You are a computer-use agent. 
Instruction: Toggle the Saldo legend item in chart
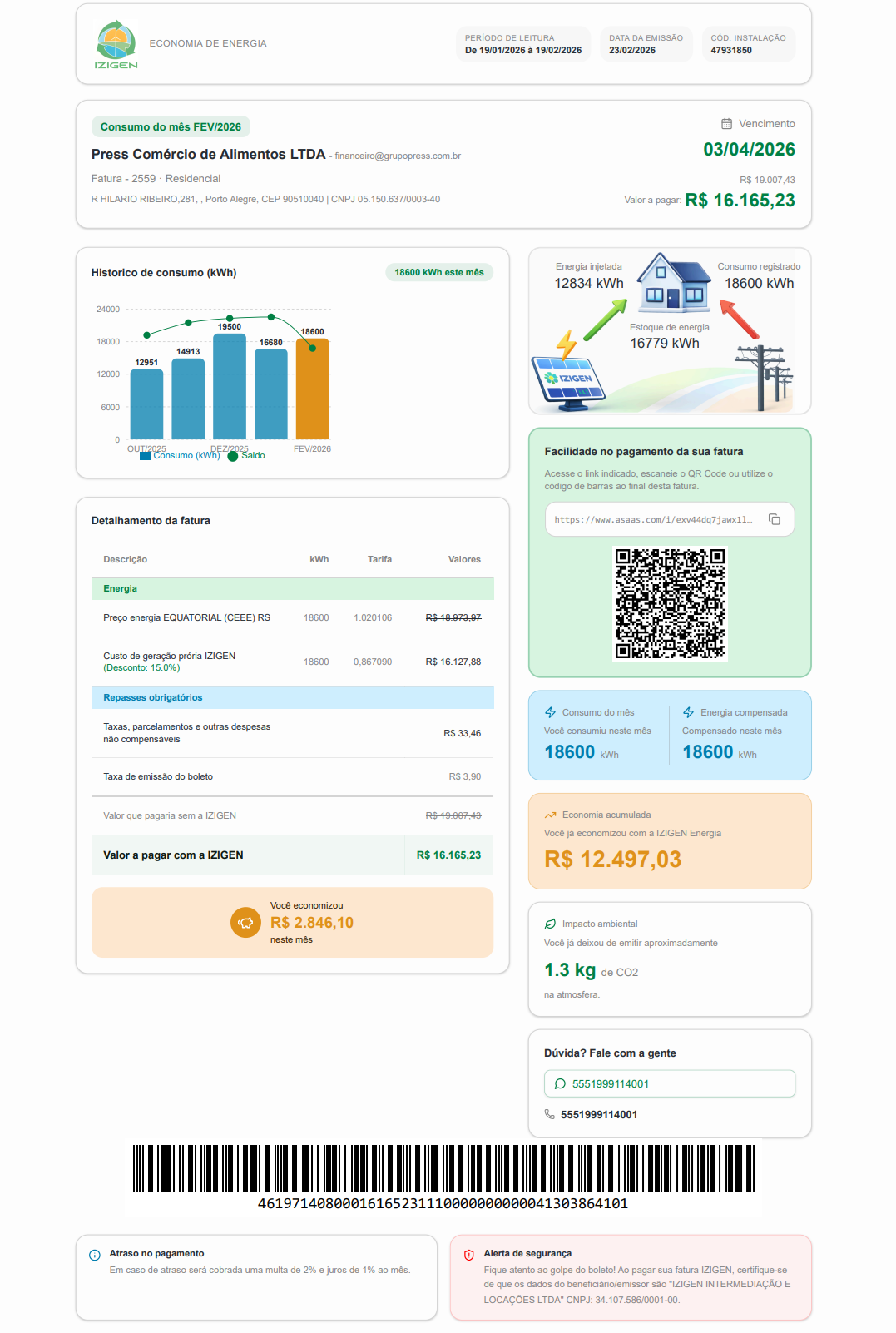coord(247,456)
